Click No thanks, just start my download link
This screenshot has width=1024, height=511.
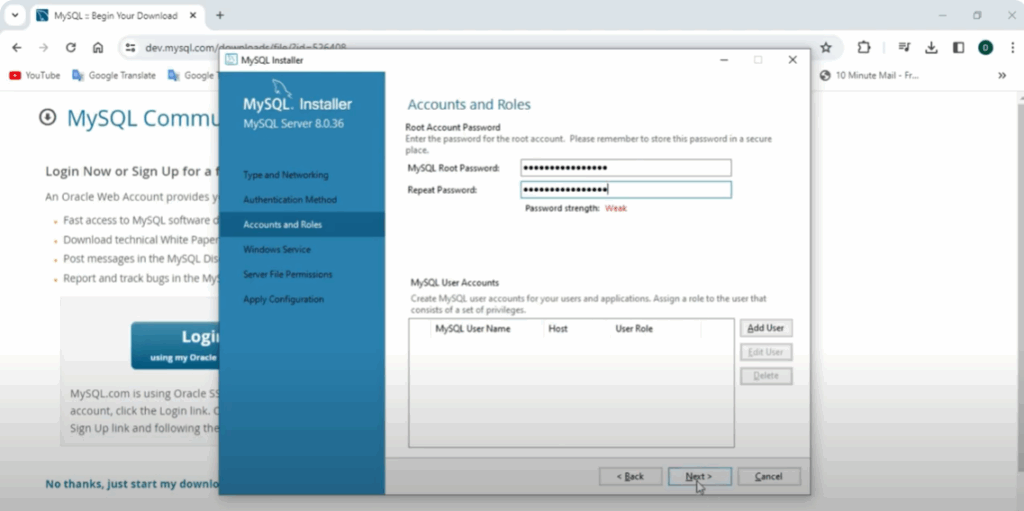131,484
